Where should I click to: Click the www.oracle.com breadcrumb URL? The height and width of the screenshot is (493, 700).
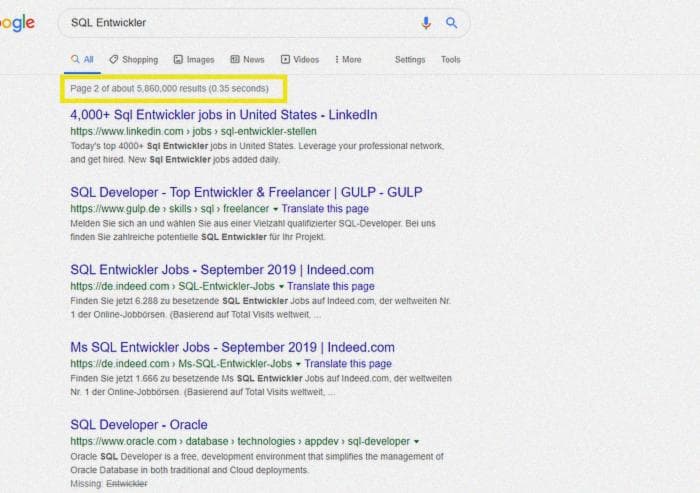coord(240,441)
